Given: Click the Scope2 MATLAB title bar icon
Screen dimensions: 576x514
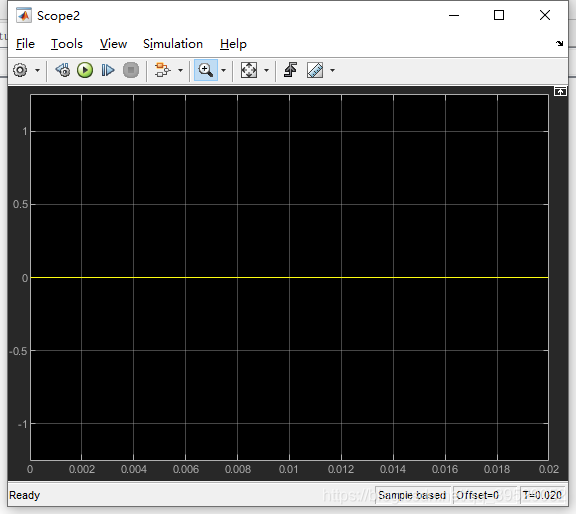Looking at the screenshot, I should 24,15.
